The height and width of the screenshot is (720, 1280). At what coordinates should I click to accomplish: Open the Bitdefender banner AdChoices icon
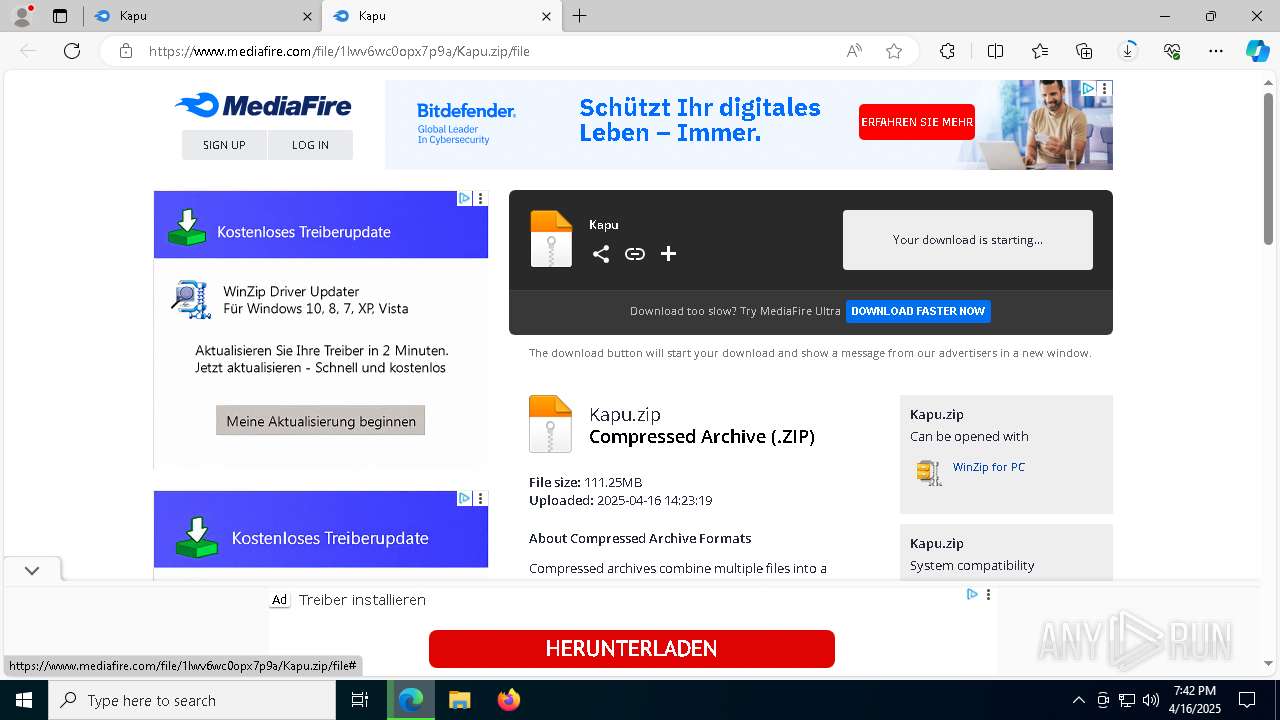click(1088, 88)
